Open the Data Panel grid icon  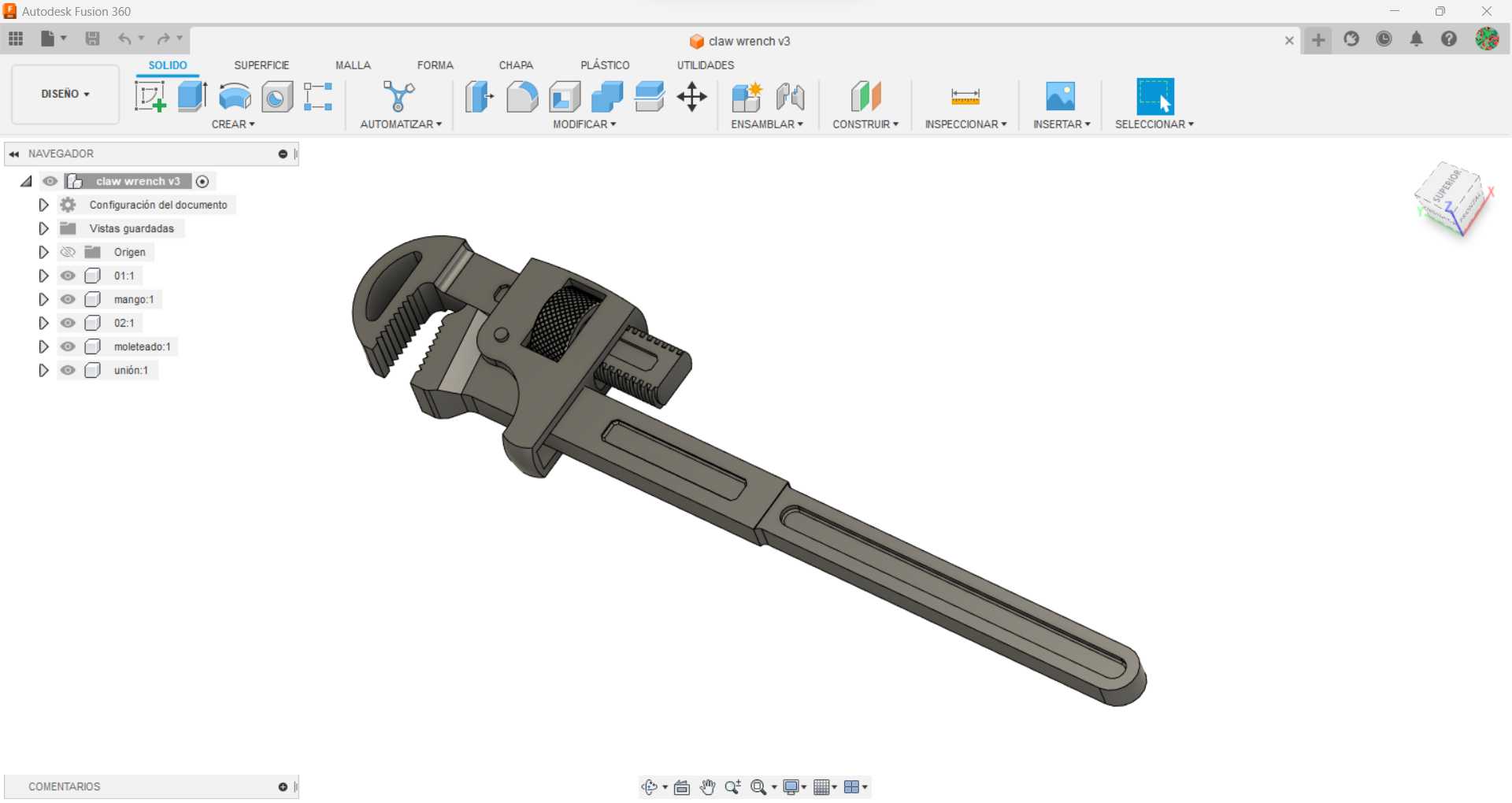16,39
